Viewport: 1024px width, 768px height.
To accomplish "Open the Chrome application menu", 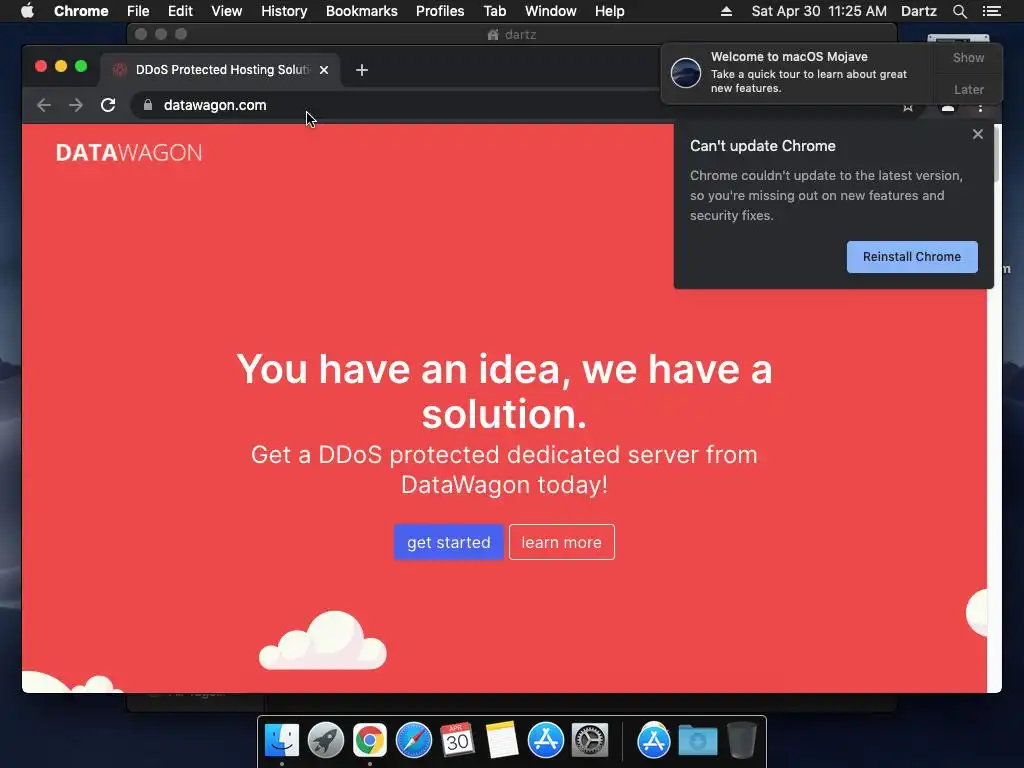I will (81, 11).
